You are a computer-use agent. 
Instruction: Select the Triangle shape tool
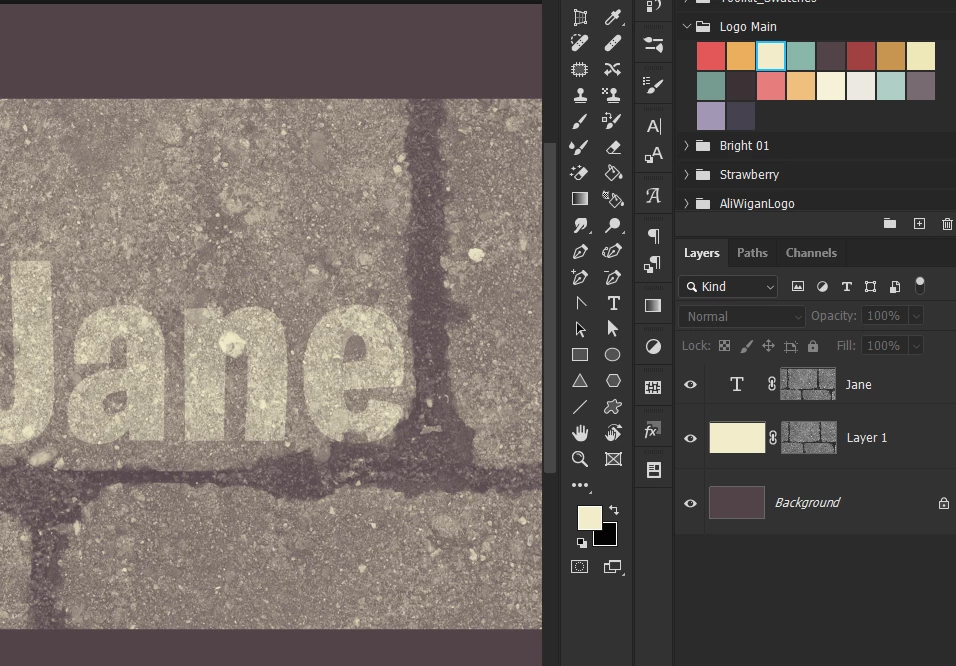pyautogui.click(x=580, y=381)
